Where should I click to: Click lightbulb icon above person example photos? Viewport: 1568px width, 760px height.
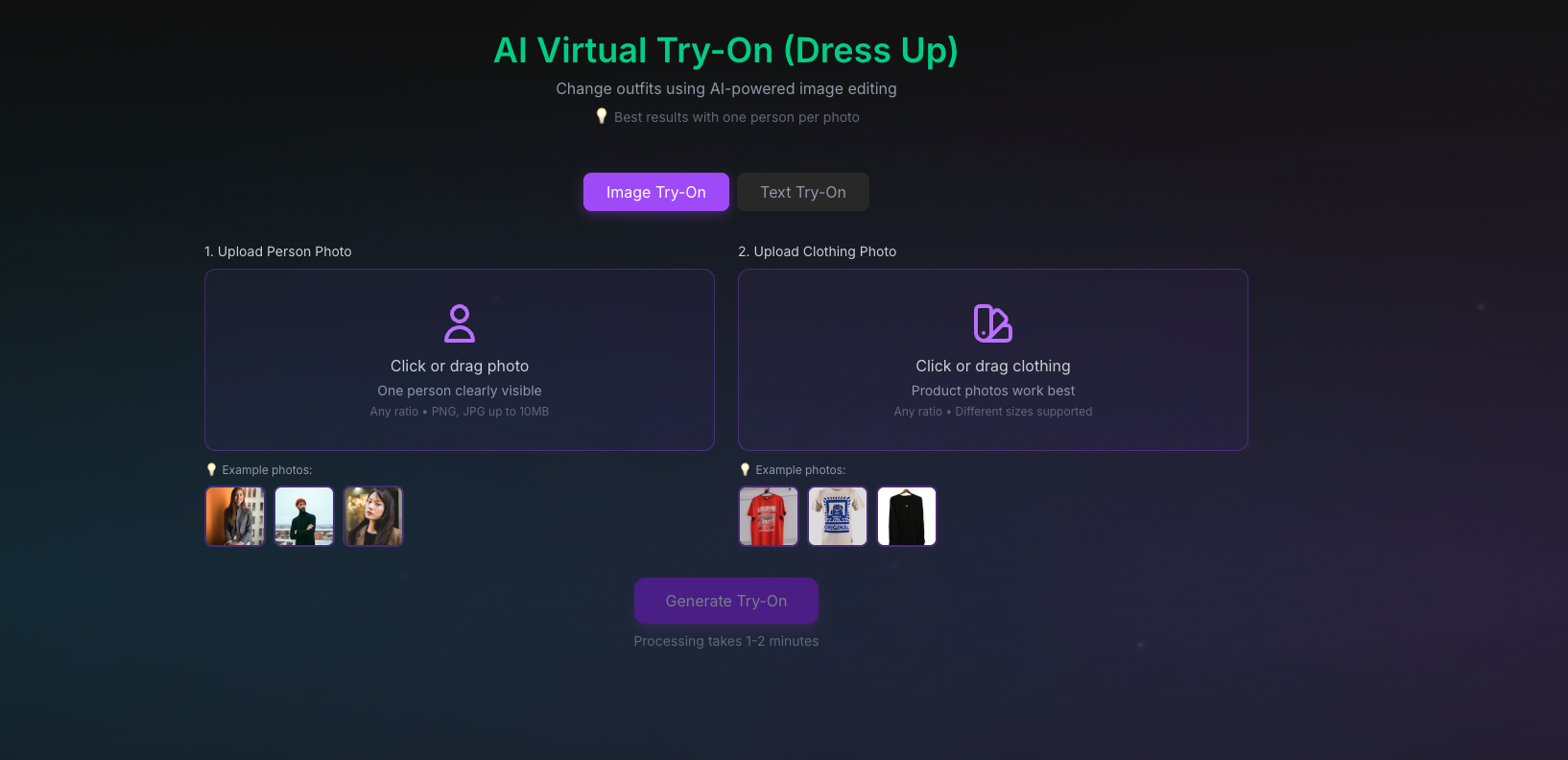(x=212, y=469)
